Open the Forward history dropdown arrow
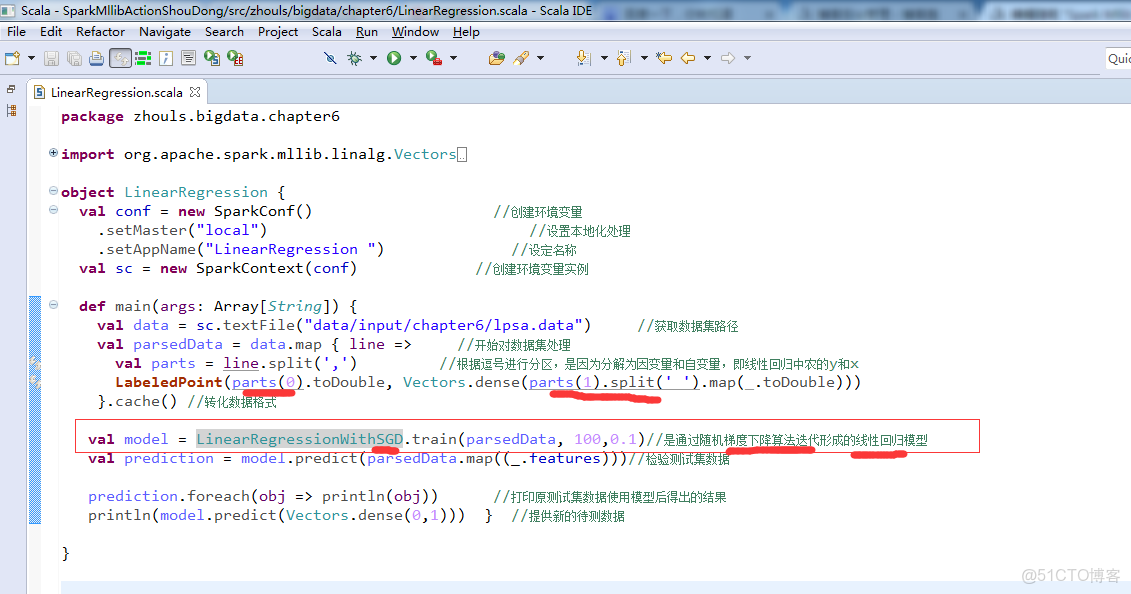The height and width of the screenshot is (594, 1131). tap(747, 58)
